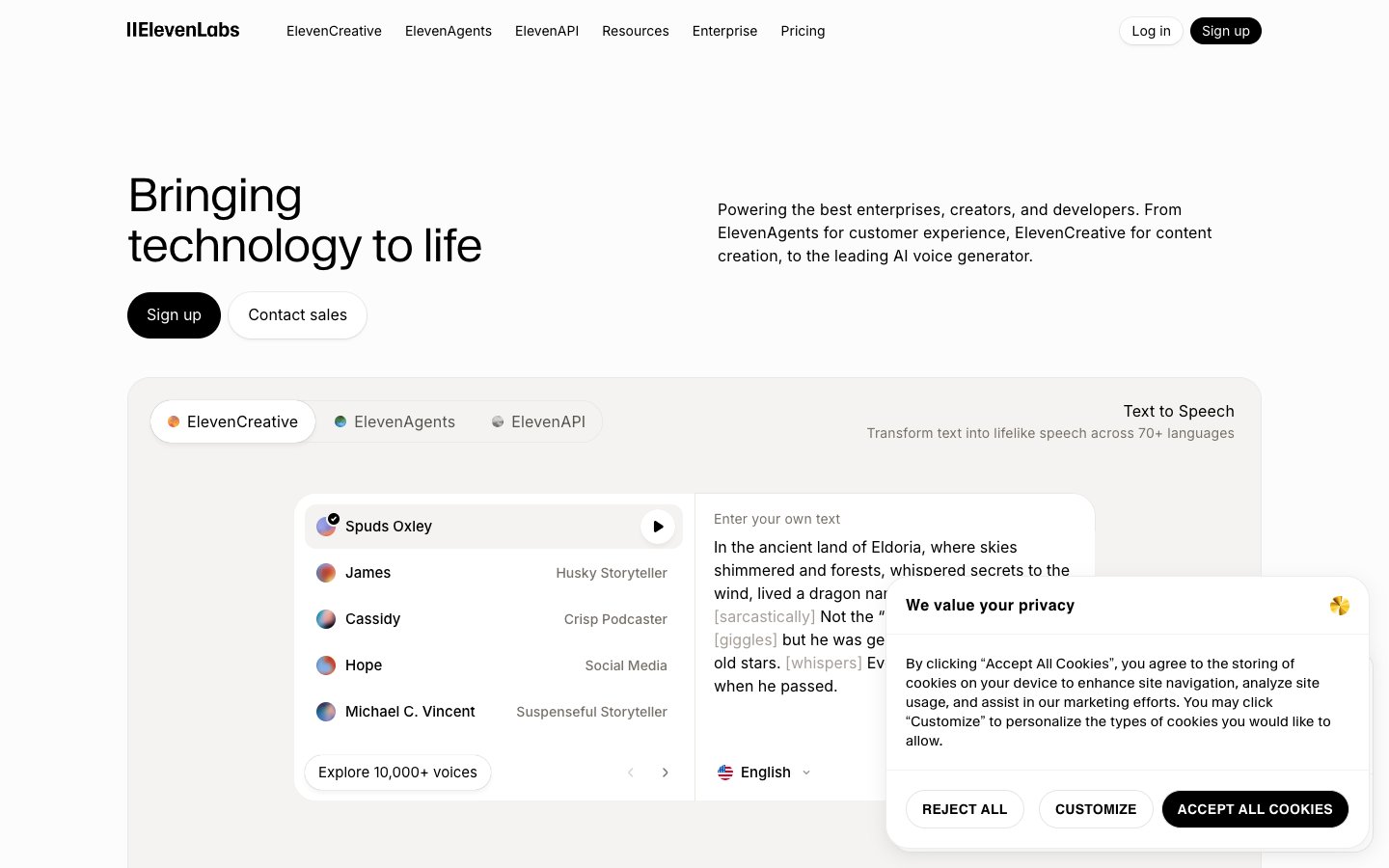Click inside the Eldoria story text field

point(801,569)
